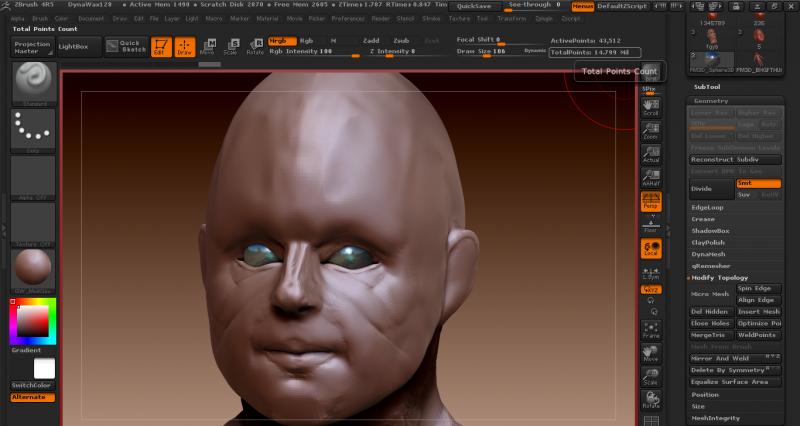The image size is (800, 426).
Task: Collapse the Modify Topology section
Action: tap(719, 278)
